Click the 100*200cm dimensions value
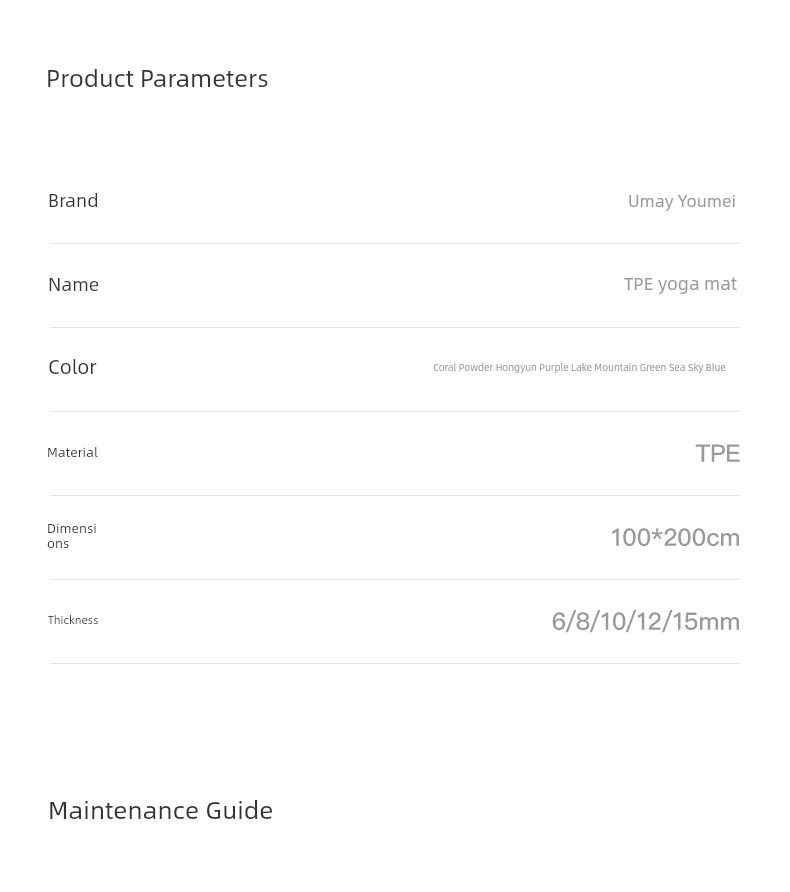The height and width of the screenshot is (892, 790). (x=675, y=538)
